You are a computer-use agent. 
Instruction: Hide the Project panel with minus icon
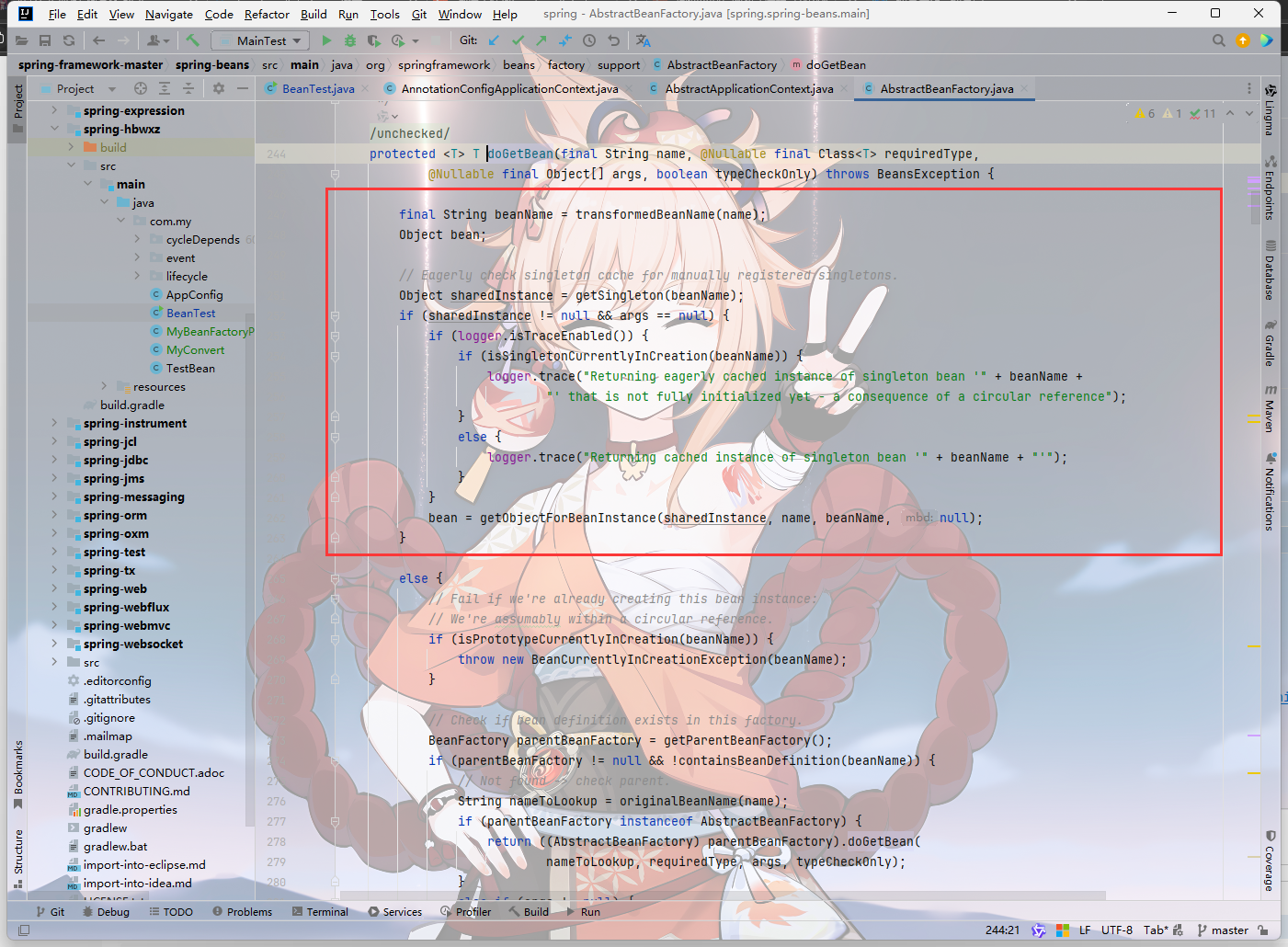coord(243,88)
